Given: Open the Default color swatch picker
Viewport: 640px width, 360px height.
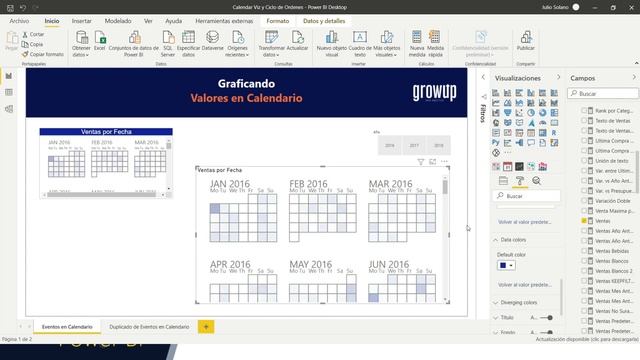Looking at the screenshot, I should click(506, 265).
